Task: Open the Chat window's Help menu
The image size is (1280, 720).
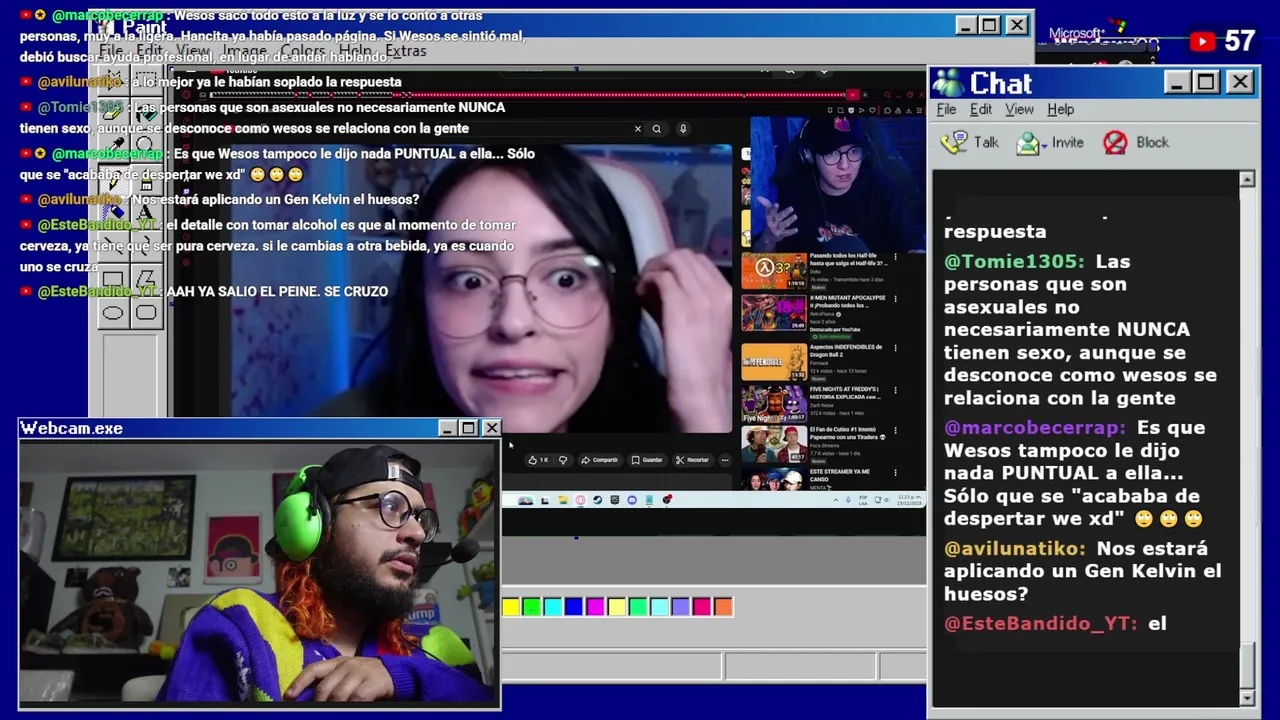Action: tap(1061, 109)
